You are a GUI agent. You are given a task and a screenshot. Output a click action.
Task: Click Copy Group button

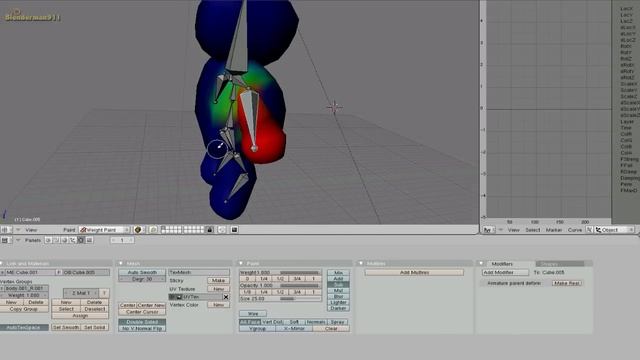click(24, 309)
